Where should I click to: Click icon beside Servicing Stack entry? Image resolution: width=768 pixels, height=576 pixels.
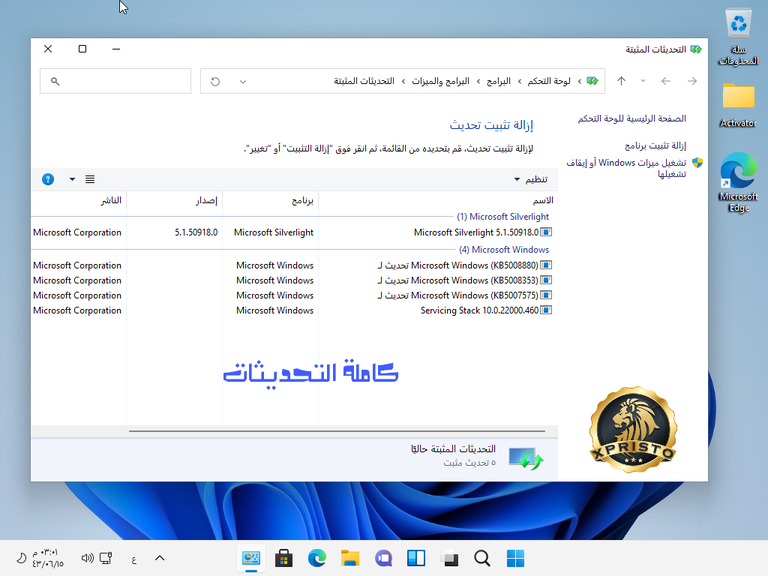click(546, 310)
